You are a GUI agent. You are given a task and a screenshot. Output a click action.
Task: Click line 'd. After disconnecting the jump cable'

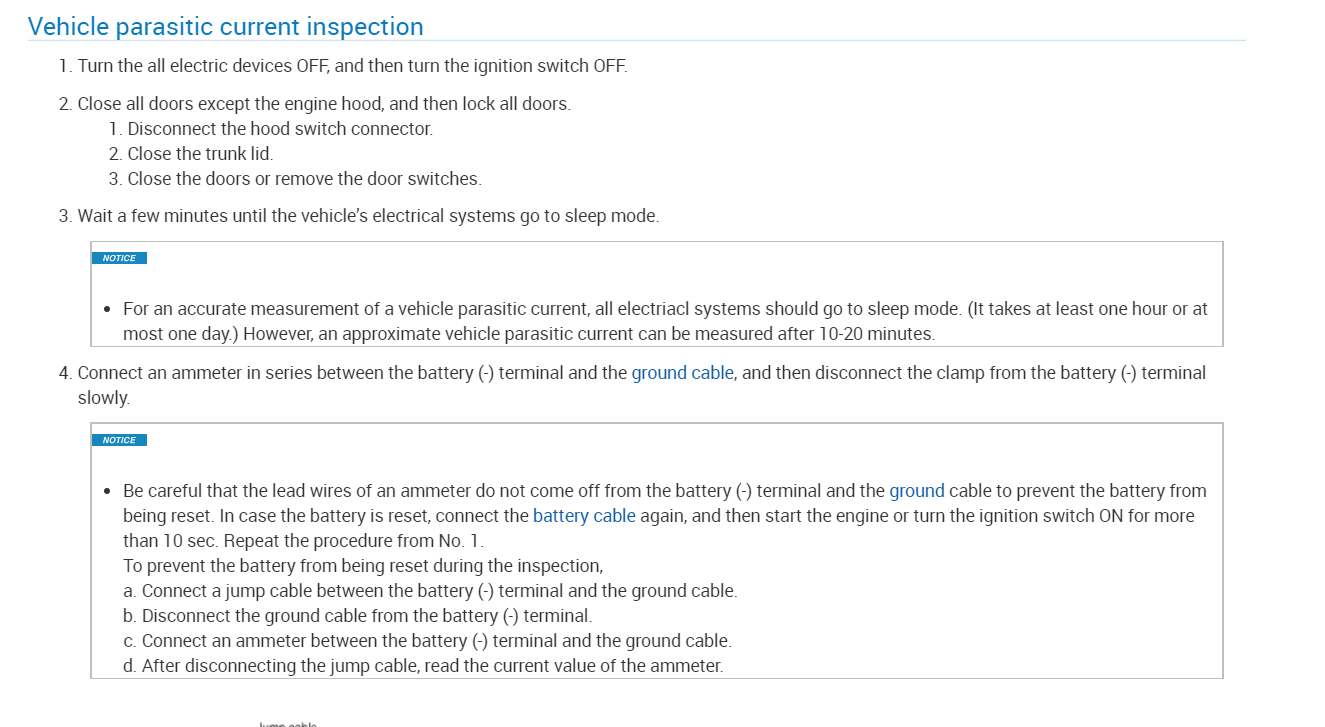[423, 666]
